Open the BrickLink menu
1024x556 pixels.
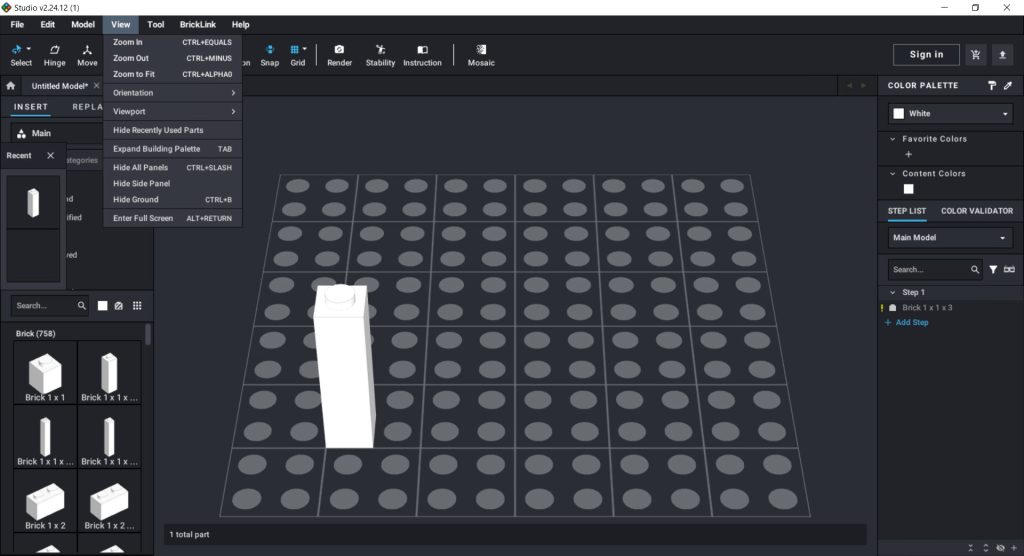click(198, 25)
